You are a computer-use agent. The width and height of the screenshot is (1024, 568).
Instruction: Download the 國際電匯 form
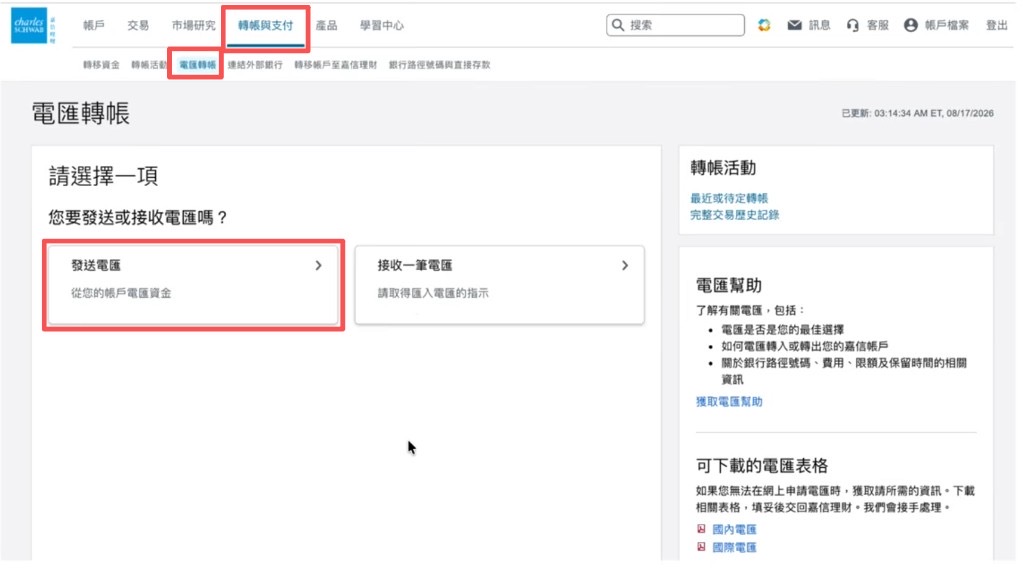[734, 548]
